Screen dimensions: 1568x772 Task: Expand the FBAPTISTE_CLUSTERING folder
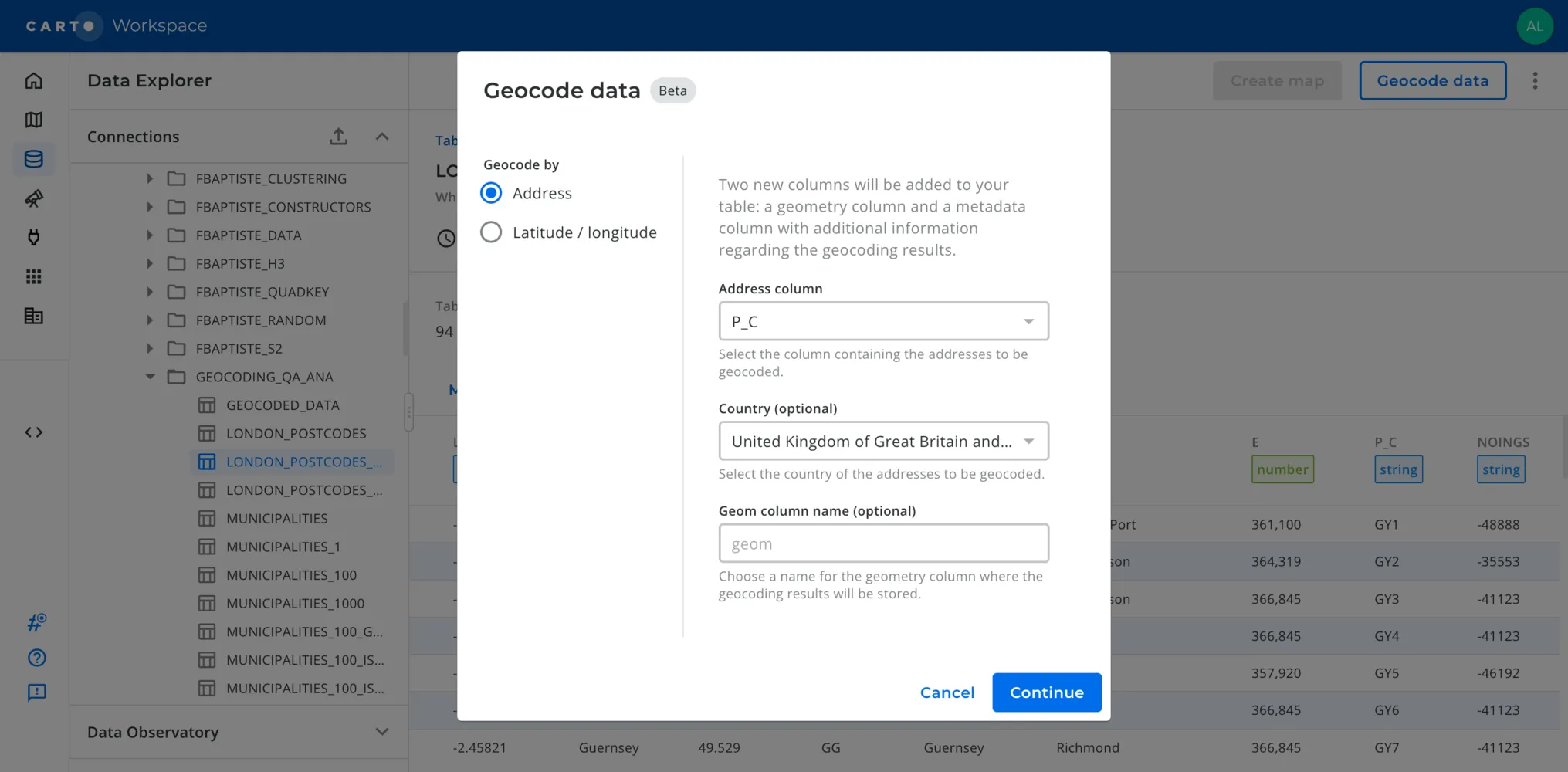[x=150, y=178]
